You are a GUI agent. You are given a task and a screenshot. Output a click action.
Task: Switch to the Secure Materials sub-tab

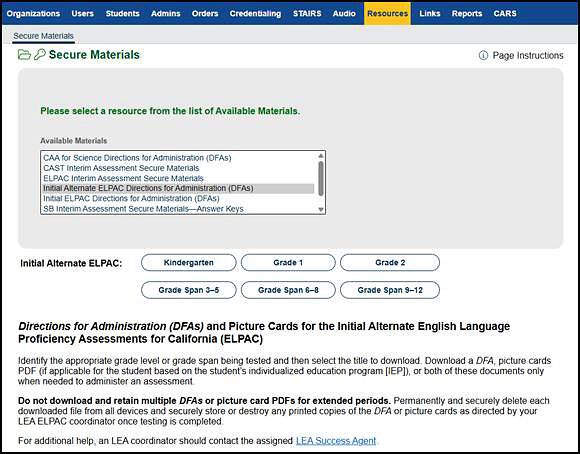pyautogui.click(x=43, y=36)
